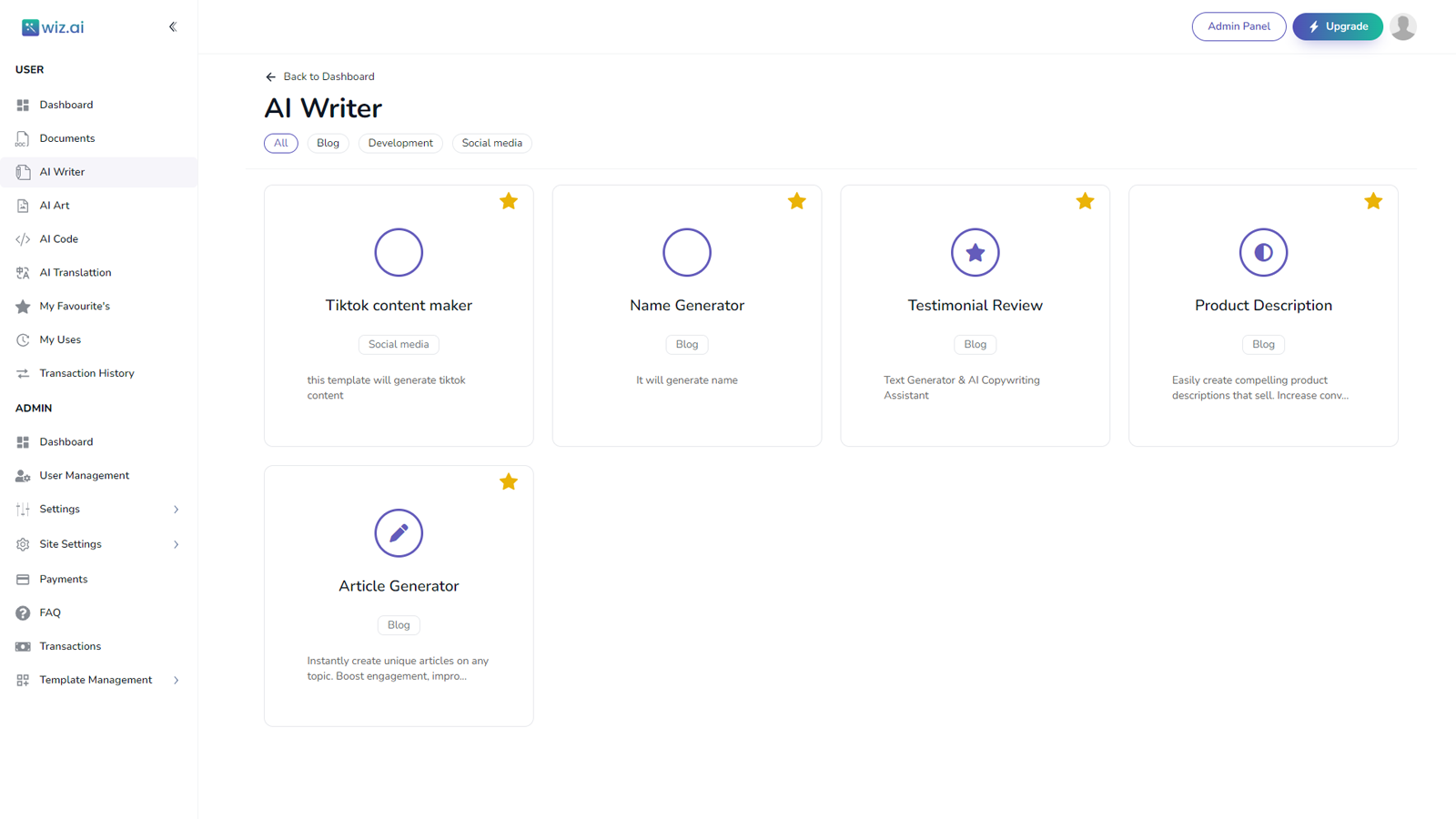Click the wiz.ai logo
Screen dimensions: 1456x819
point(53,26)
